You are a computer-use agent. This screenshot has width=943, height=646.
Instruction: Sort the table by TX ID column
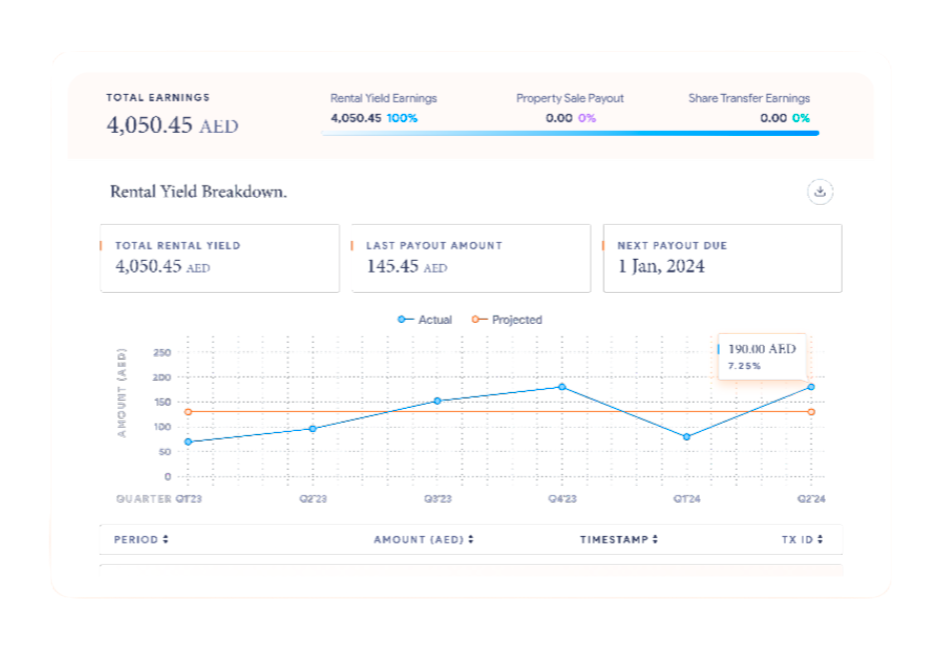(x=802, y=540)
